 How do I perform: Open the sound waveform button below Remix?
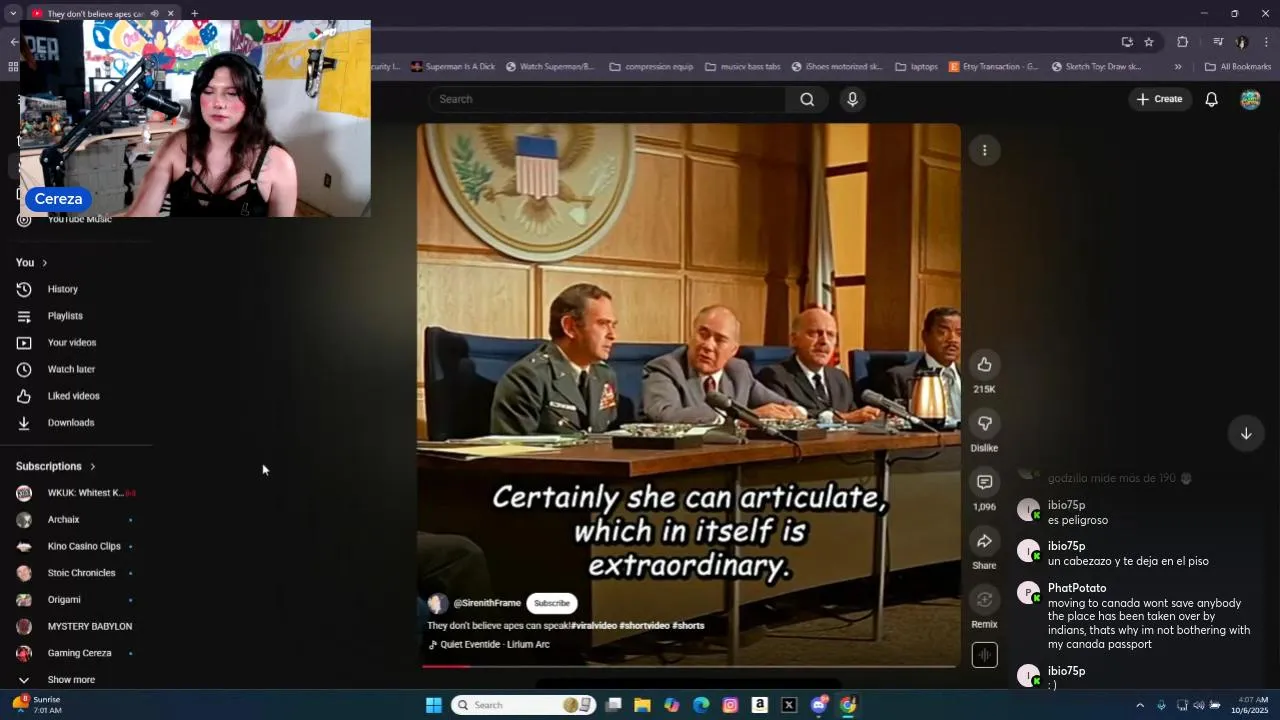pyautogui.click(x=984, y=655)
